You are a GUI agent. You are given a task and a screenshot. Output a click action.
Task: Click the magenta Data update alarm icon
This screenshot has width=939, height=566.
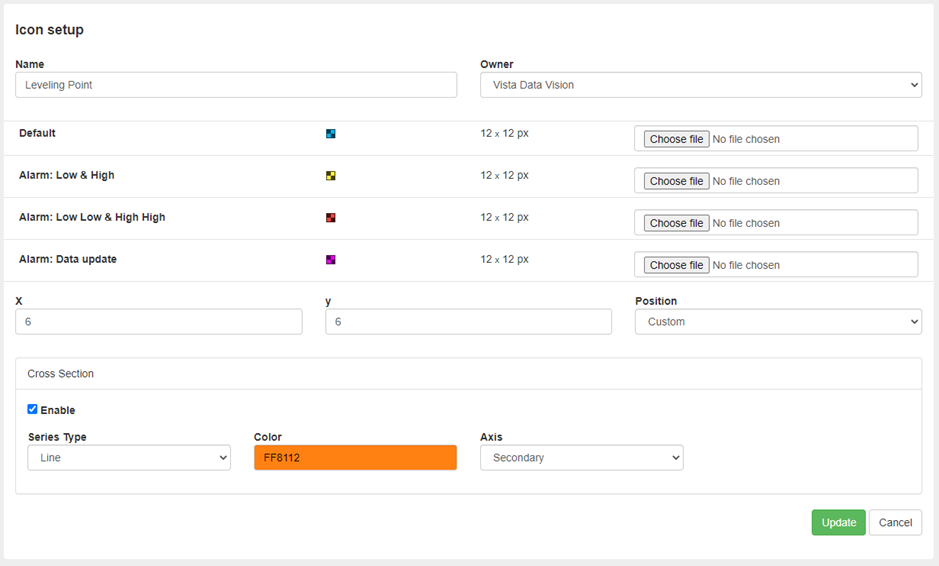[x=331, y=259]
